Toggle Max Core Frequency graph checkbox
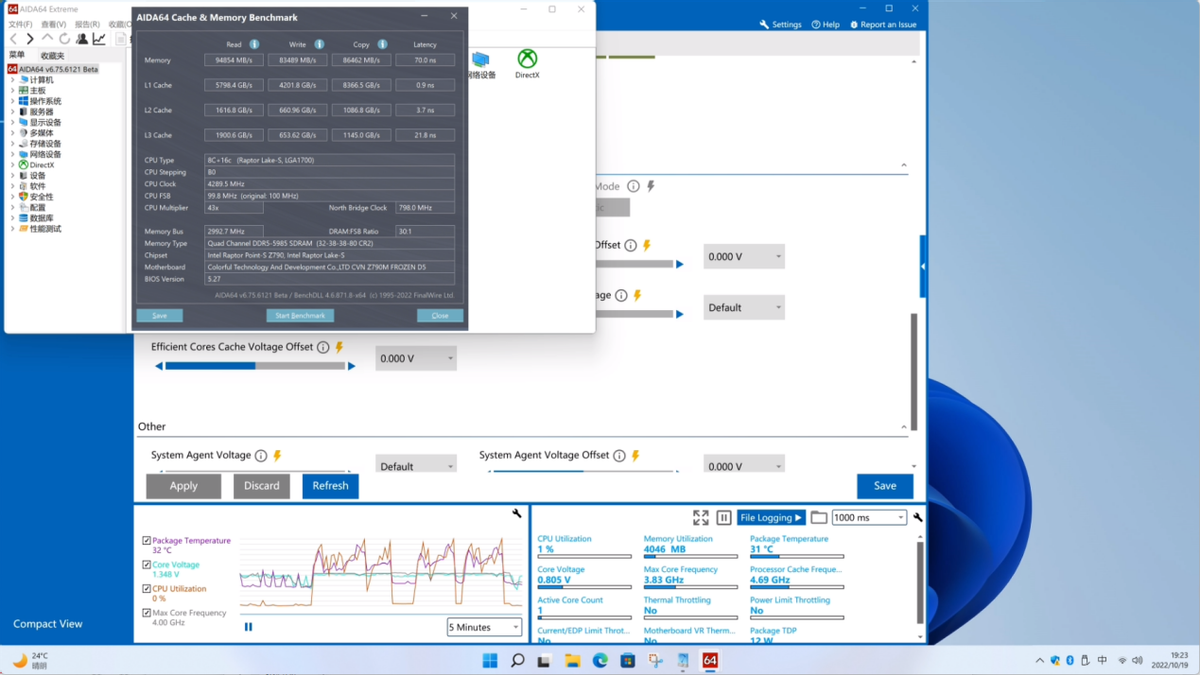This screenshot has width=1200, height=675. coord(146,613)
